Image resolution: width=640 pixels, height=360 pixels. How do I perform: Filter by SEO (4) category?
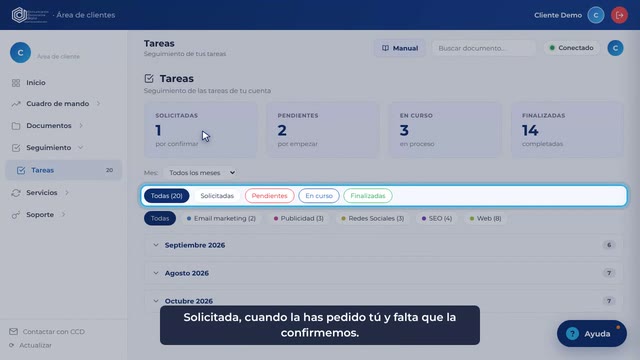[437, 218]
